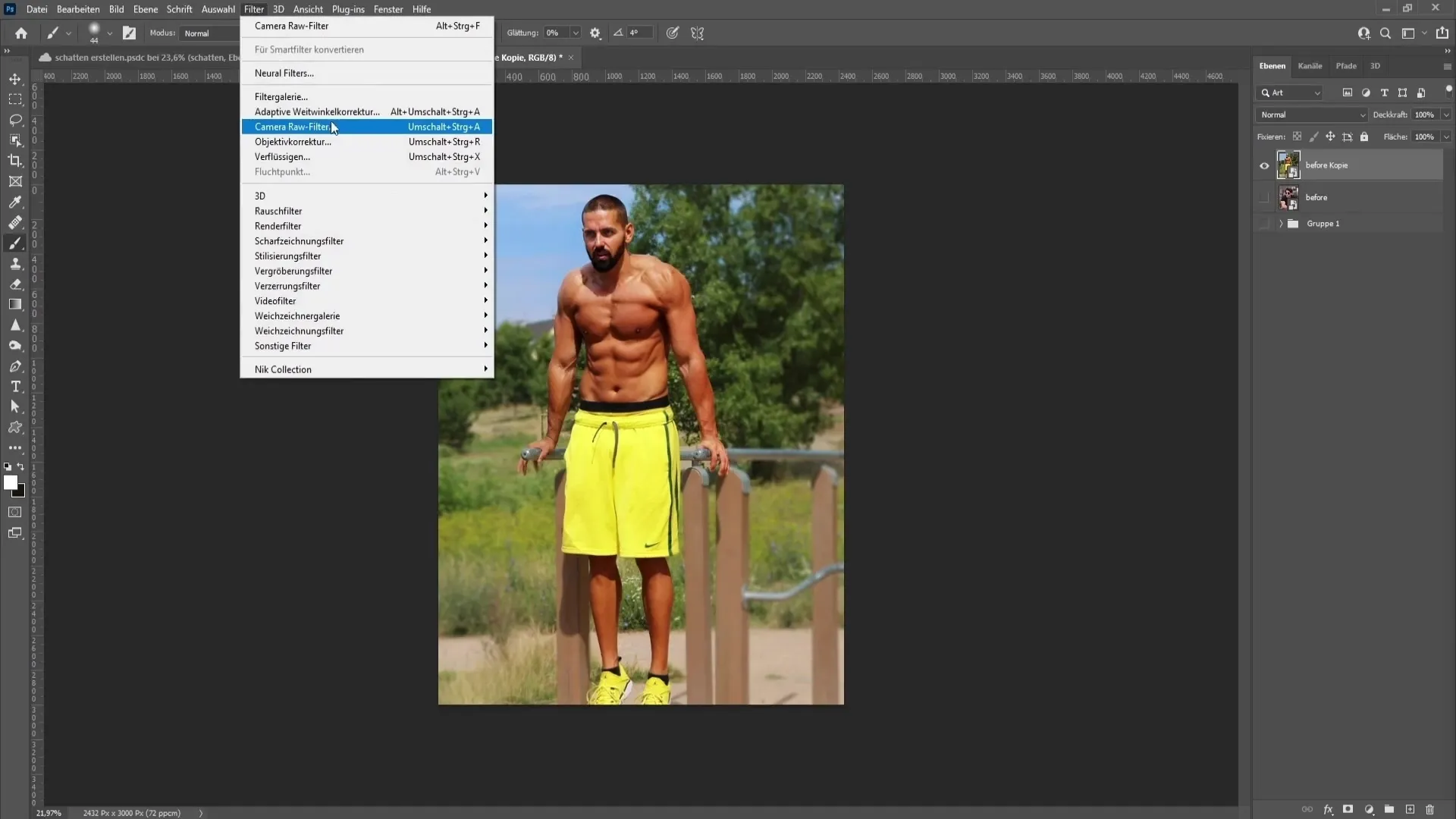
Task: Create a new group folder icon
Action: click(x=1389, y=809)
